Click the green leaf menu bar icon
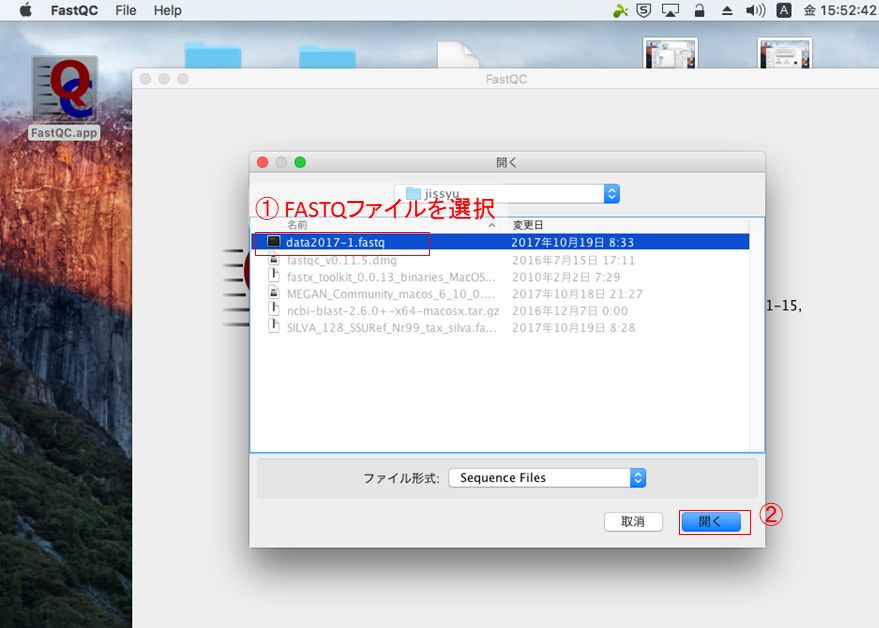 (x=620, y=10)
